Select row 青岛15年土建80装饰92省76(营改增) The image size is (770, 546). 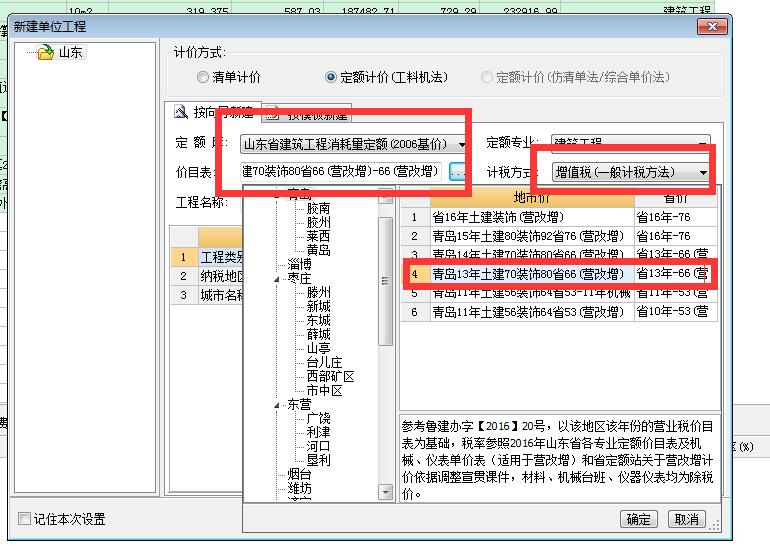coord(559,236)
